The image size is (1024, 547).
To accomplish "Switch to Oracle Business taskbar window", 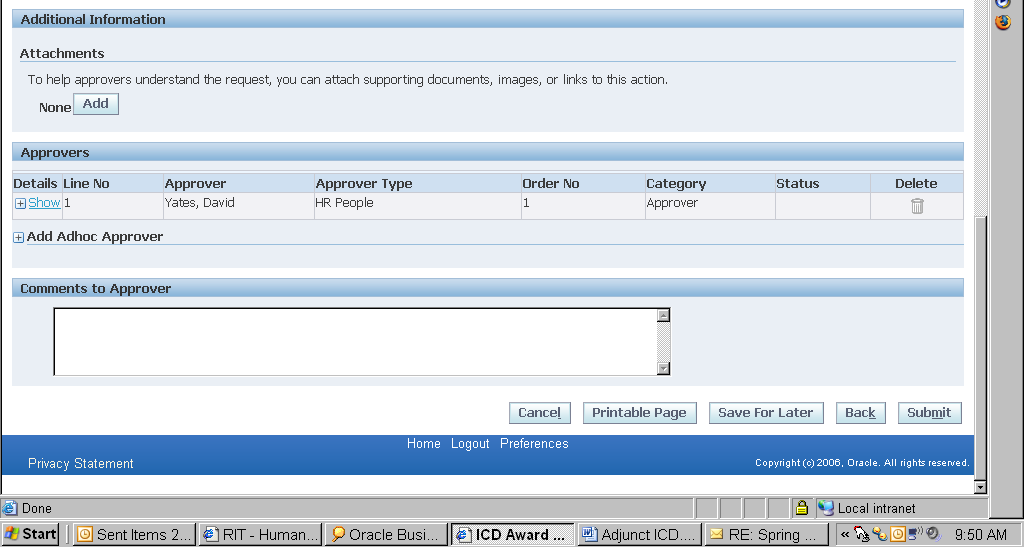I will (x=386, y=534).
